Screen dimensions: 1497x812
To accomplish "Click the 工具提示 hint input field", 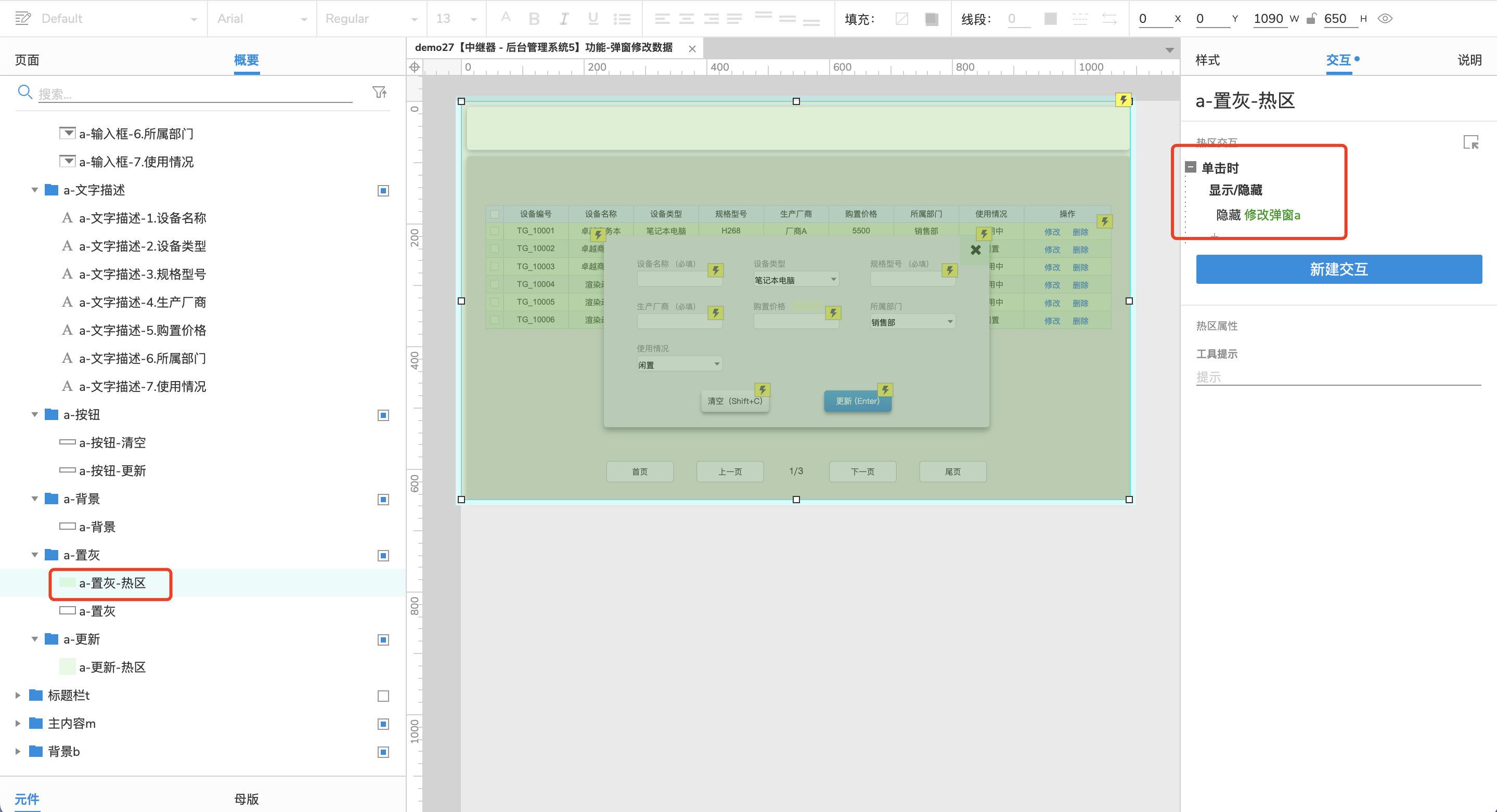I will tap(1338, 377).
